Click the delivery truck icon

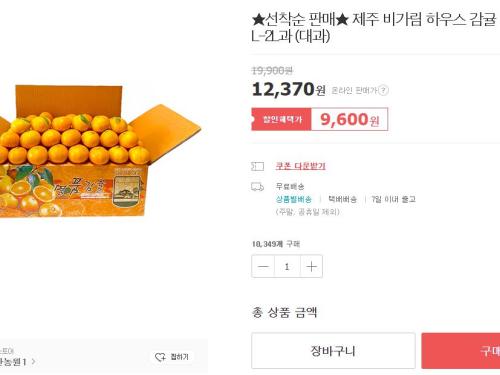tap(257, 187)
